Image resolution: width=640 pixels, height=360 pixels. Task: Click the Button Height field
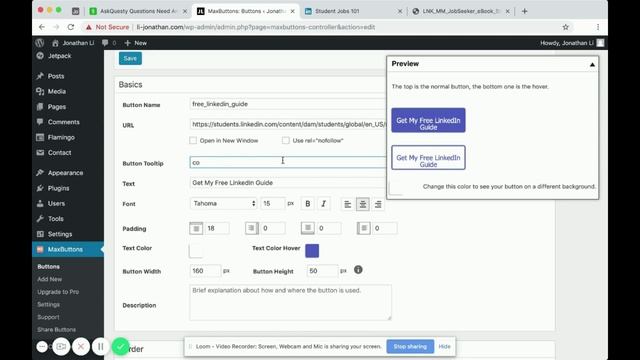point(322,271)
